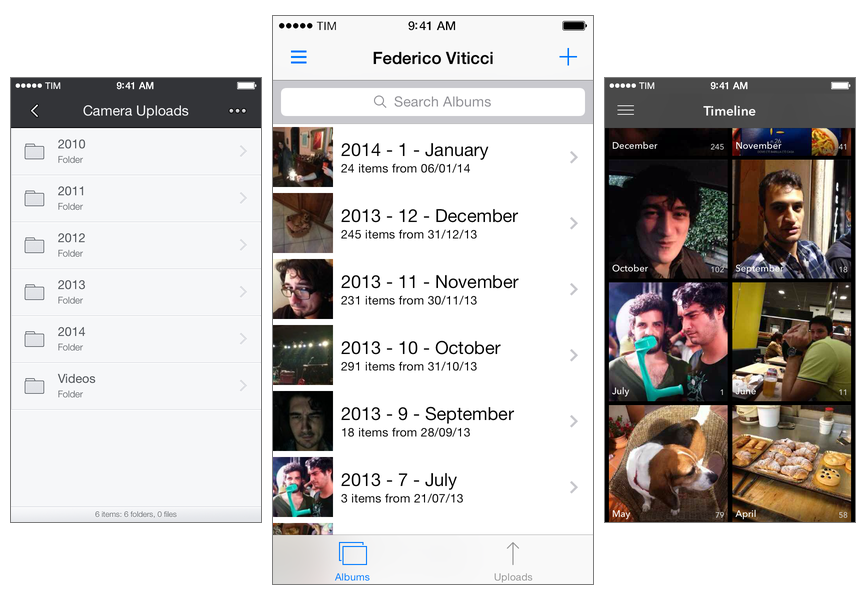This screenshot has height=600, width=866.
Task: Tap the Search Albums input field
Action: pyautogui.click(x=432, y=102)
